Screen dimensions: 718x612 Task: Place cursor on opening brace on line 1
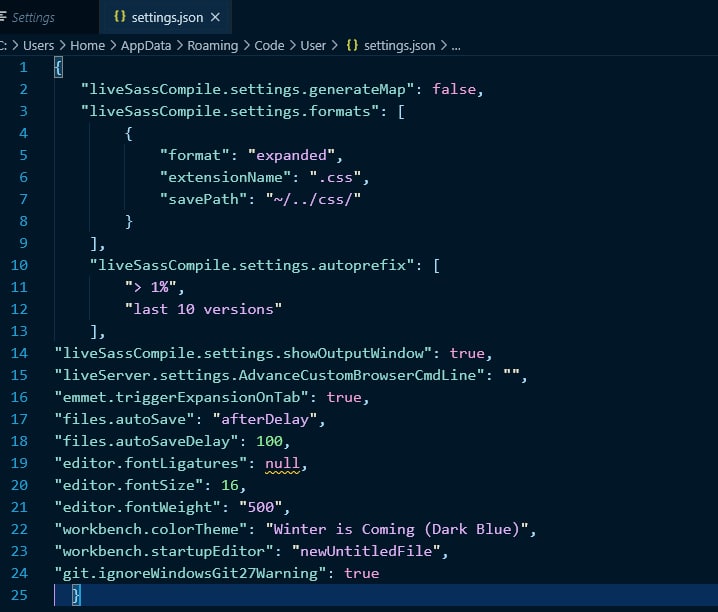[58, 68]
